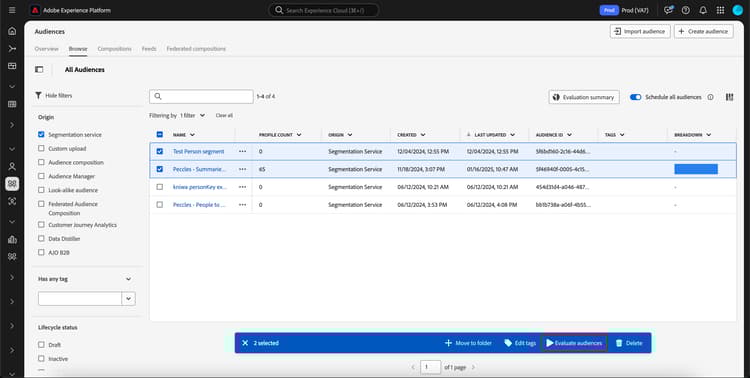Close the selection bar with the X icon

[x=245, y=343]
